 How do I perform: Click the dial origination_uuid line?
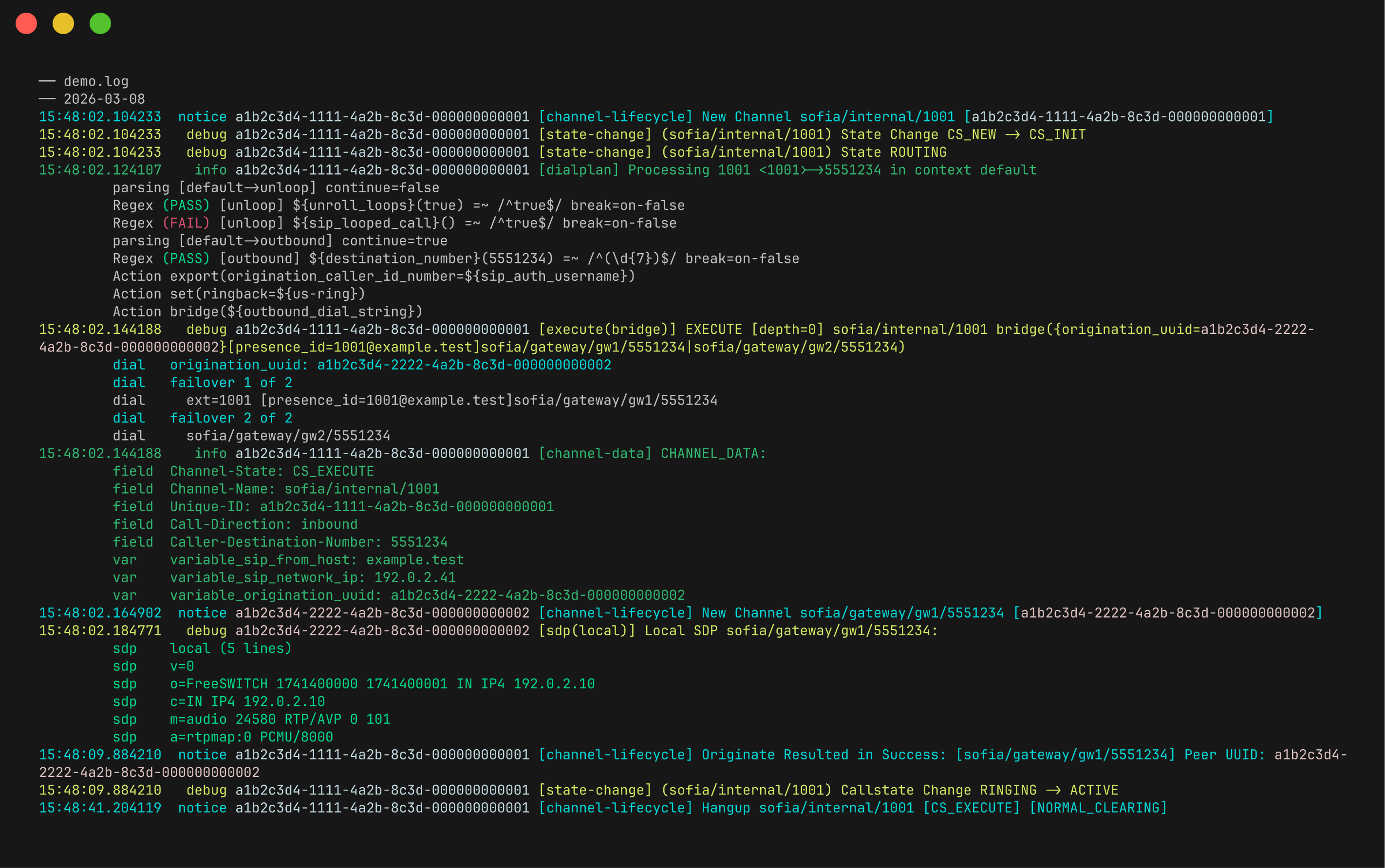[x=362, y=365]
